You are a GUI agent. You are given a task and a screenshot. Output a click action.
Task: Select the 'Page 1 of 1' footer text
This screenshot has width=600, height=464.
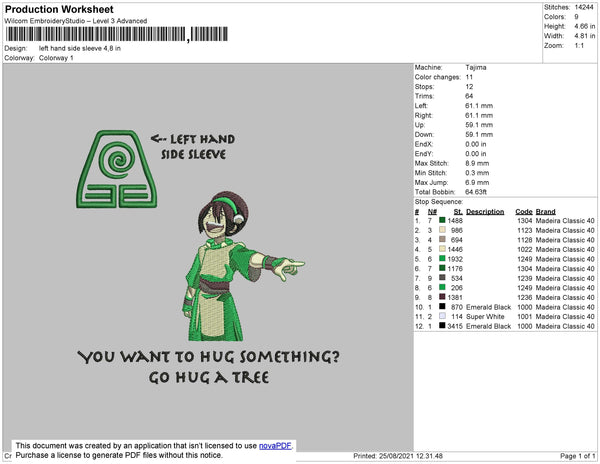point(578,456)
